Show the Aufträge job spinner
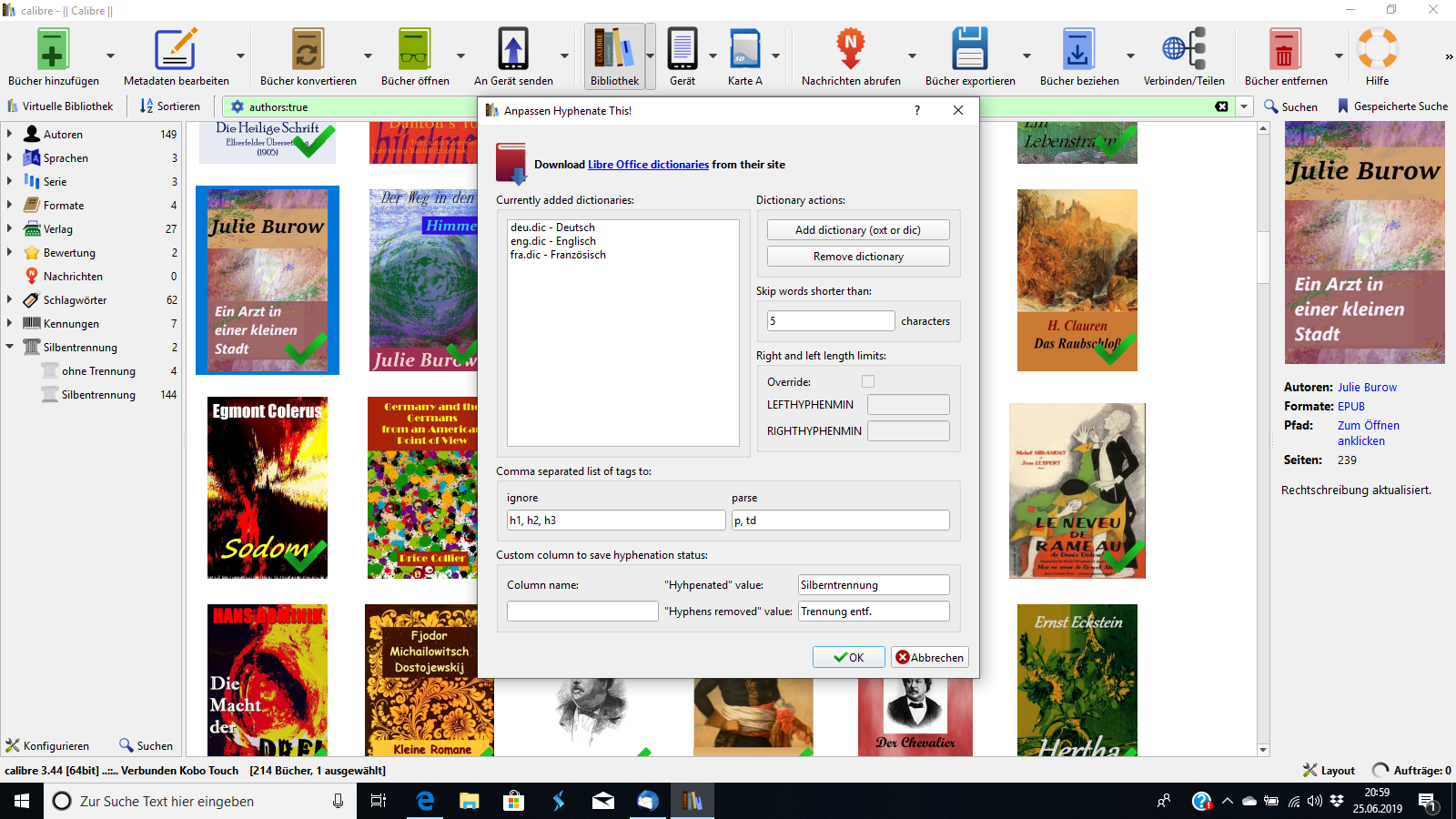The image size is (1456, 819). click(x=1380, y=770)
